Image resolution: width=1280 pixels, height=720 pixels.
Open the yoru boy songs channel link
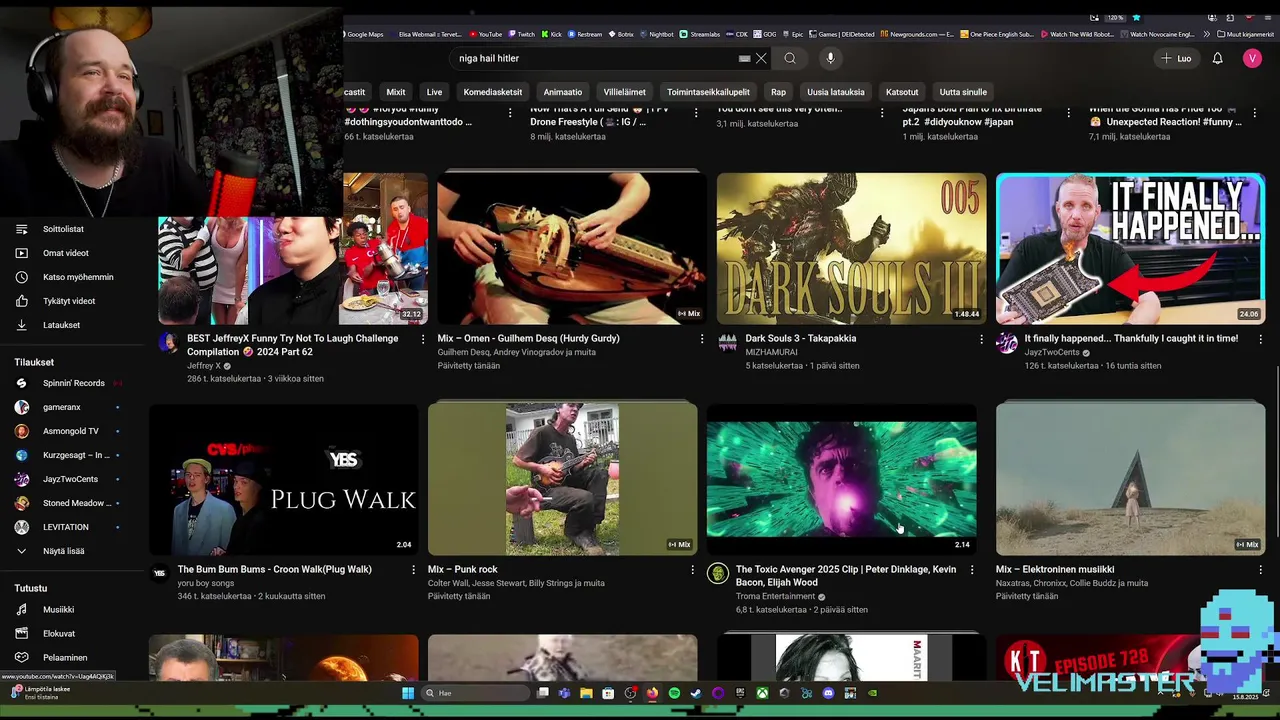point(206,583)
